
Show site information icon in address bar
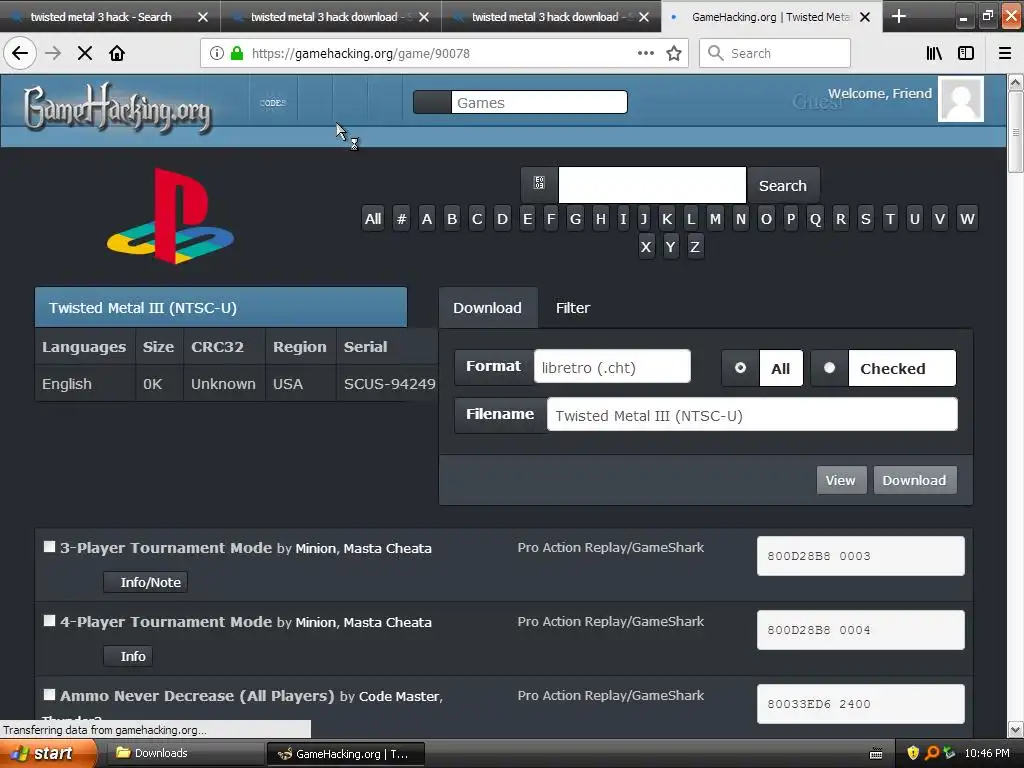coord(217,53)
